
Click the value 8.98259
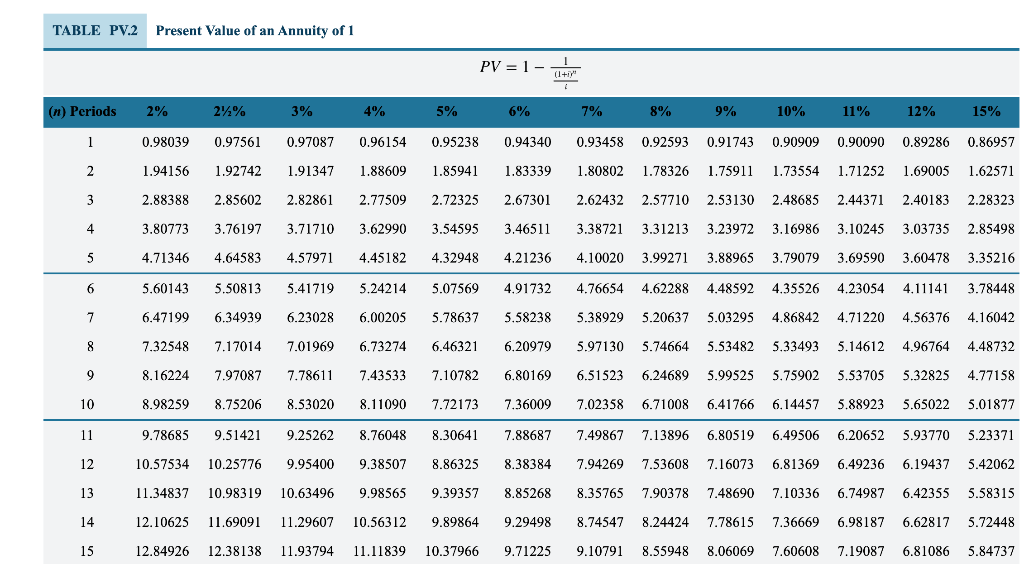pyautogui.click(x=165, y=405)
